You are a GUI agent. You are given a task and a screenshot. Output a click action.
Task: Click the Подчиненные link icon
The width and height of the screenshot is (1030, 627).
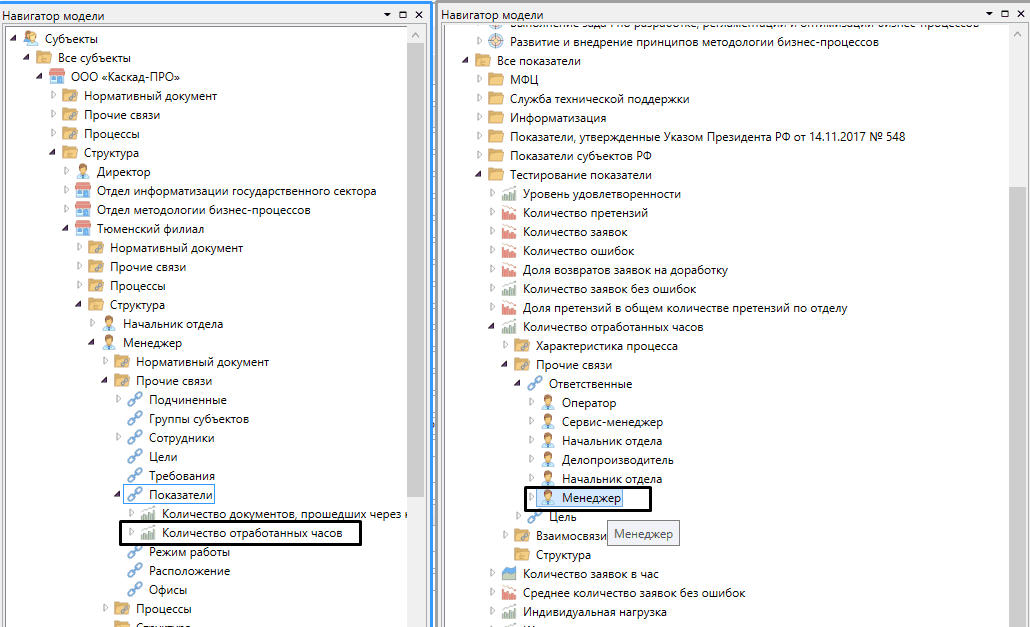pos(135,399)
